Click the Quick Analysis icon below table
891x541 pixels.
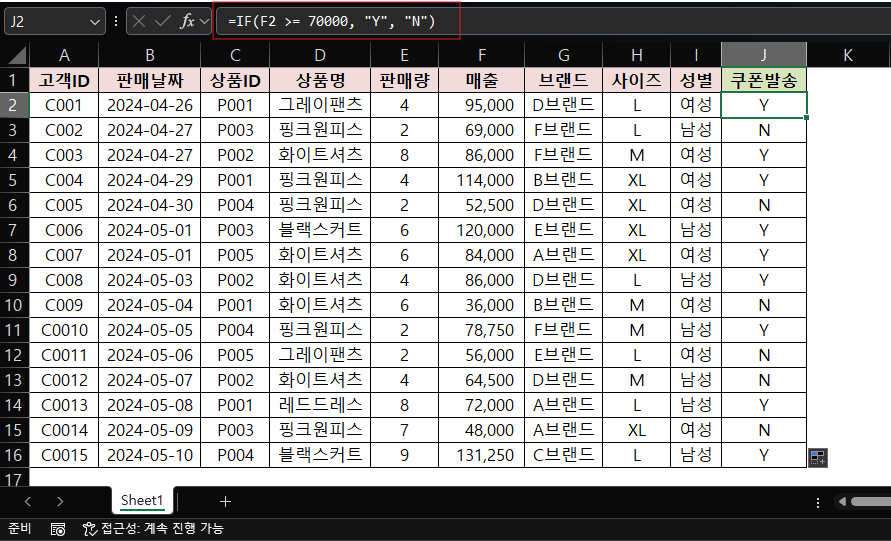click(x=818, y=457)
